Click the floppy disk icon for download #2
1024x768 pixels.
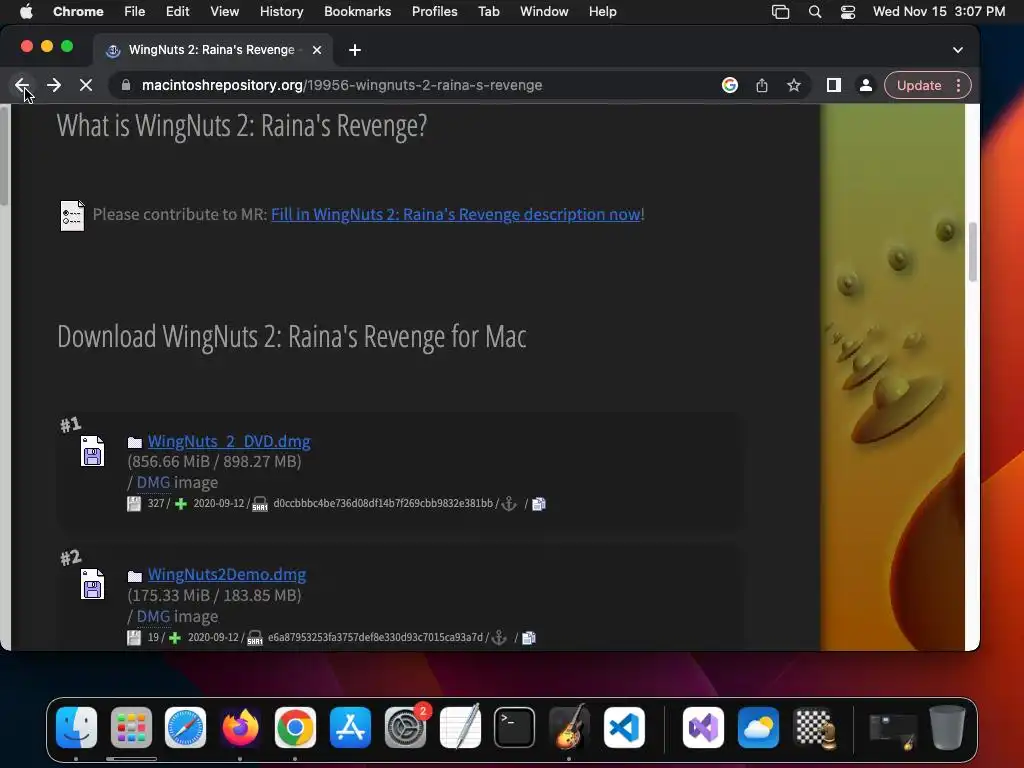tap(92, 584)
